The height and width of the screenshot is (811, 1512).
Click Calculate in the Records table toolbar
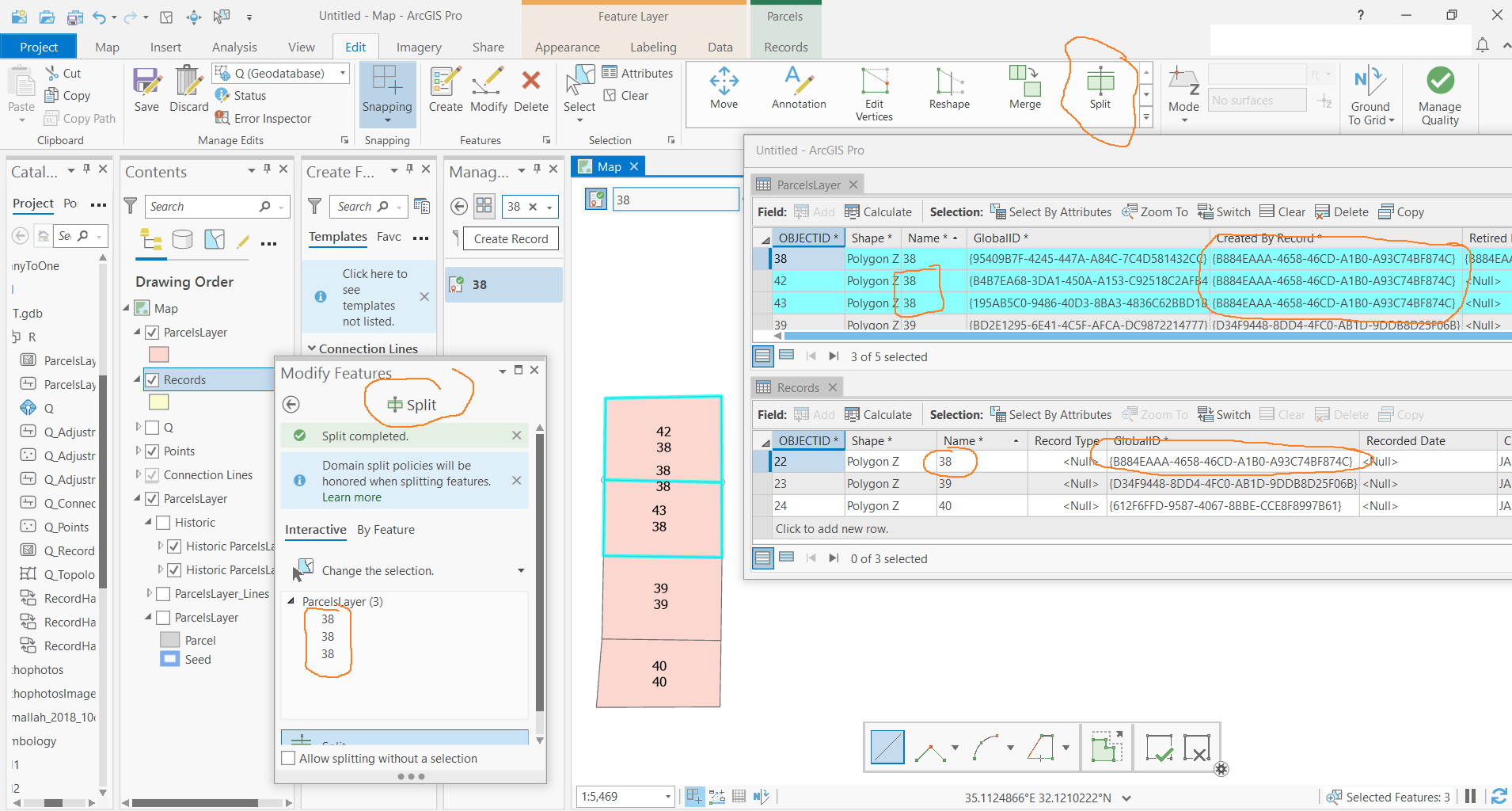click(x=878, y=415)
